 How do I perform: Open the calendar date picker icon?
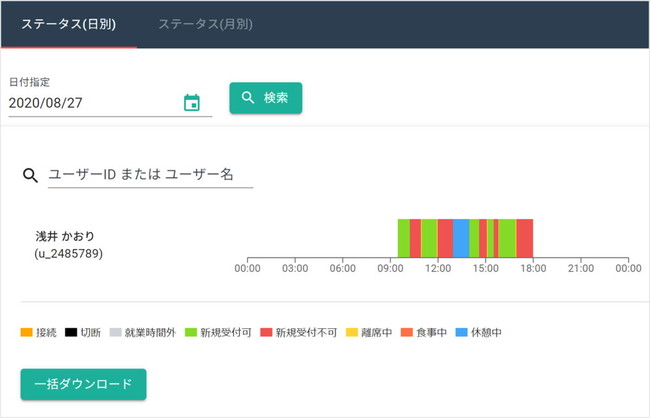click(192, 103)
